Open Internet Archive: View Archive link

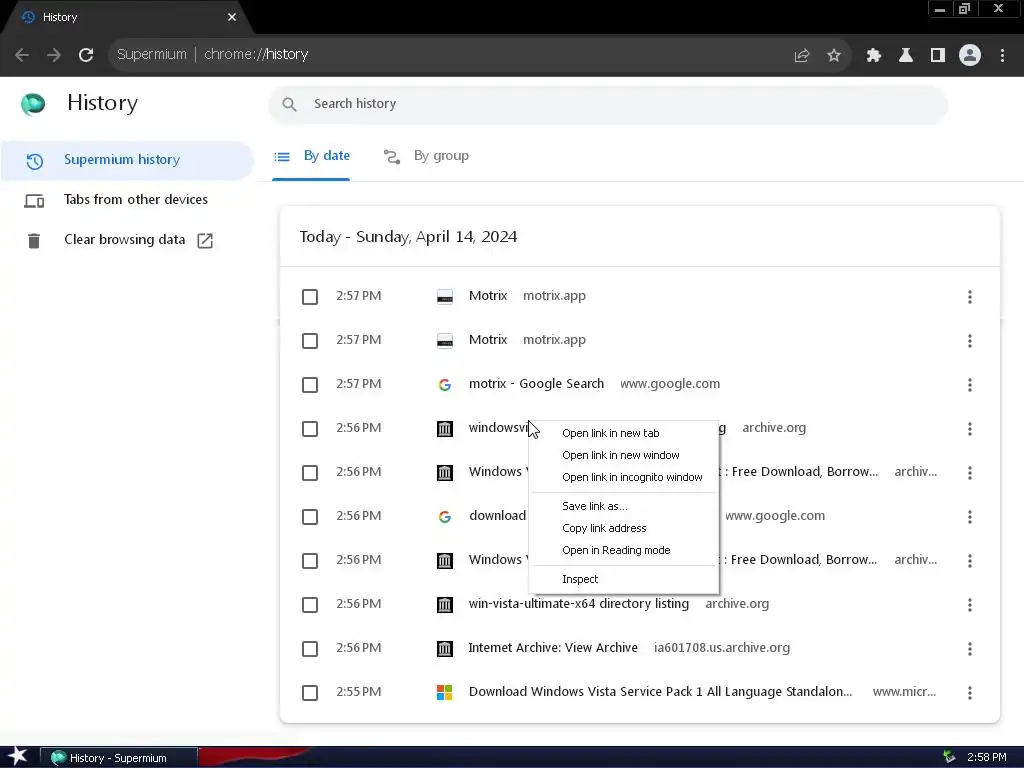(x=553, y=648)
